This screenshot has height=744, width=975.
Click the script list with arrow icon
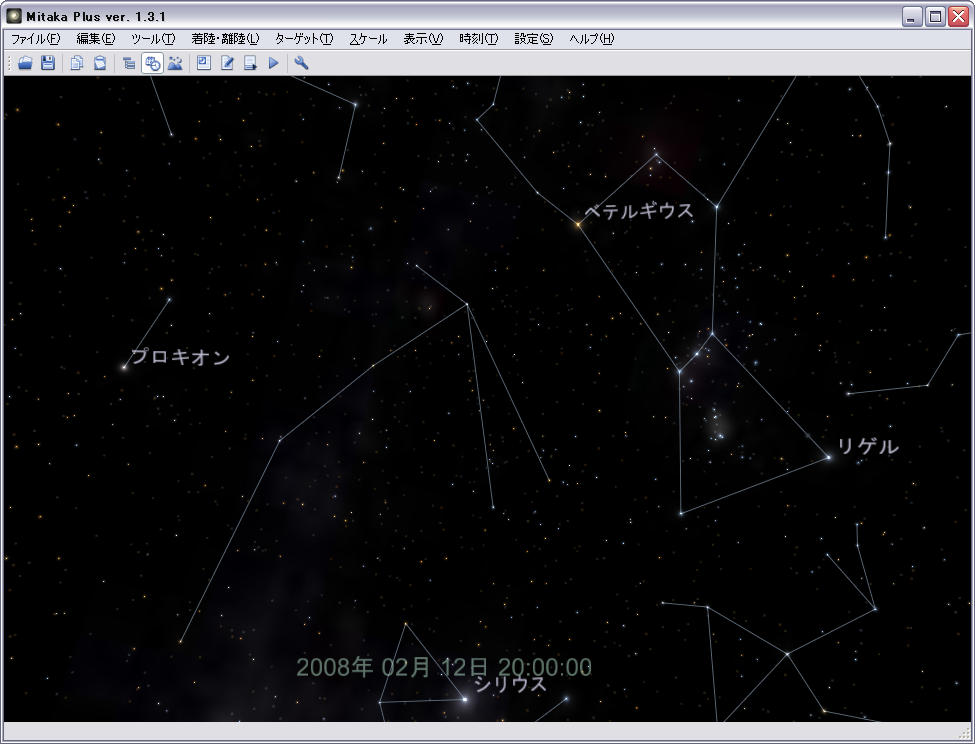(x=250, y=63)
